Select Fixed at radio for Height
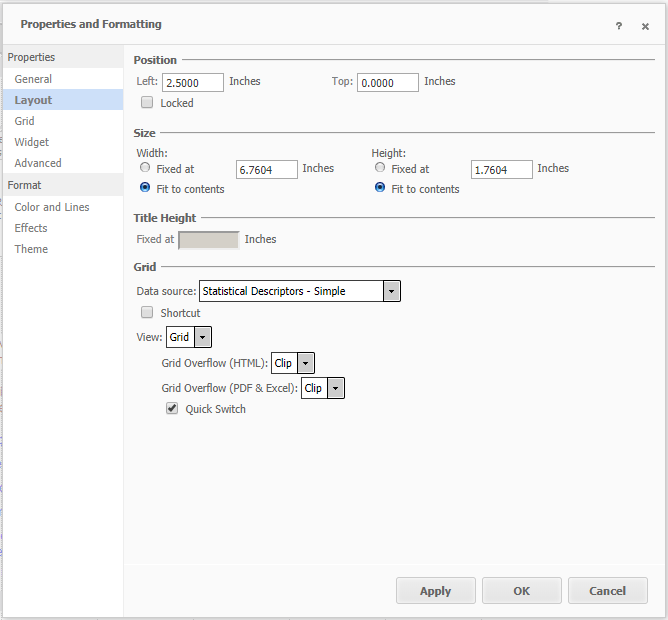Image resolution: width=668 pixels, height=620 pixels. click(x=380, y=168)
